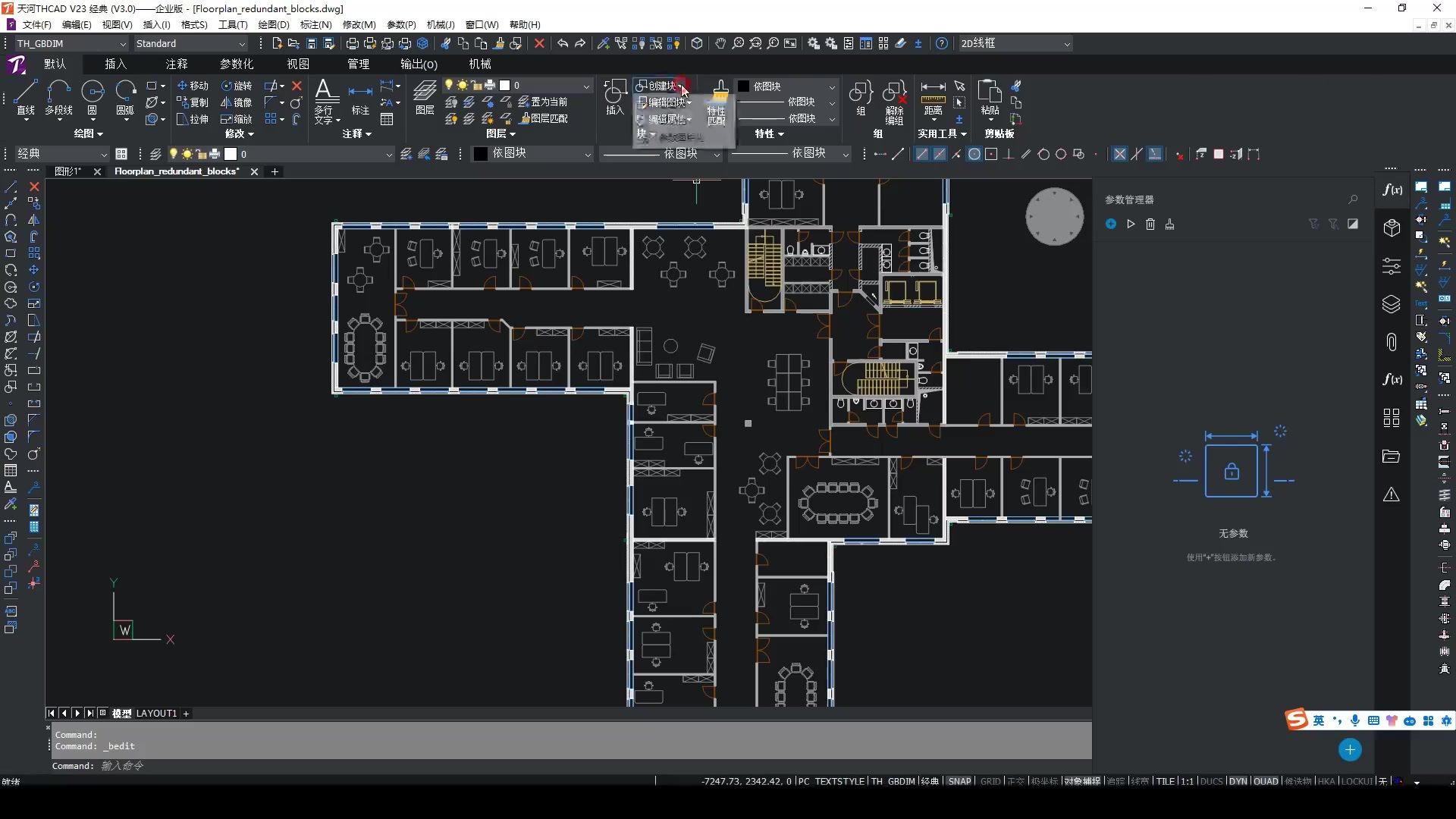The width and height of the screenshot is (1456, 819).
Task: Click the Insert block (插入) icon
Action: click(x=614, y=97)
